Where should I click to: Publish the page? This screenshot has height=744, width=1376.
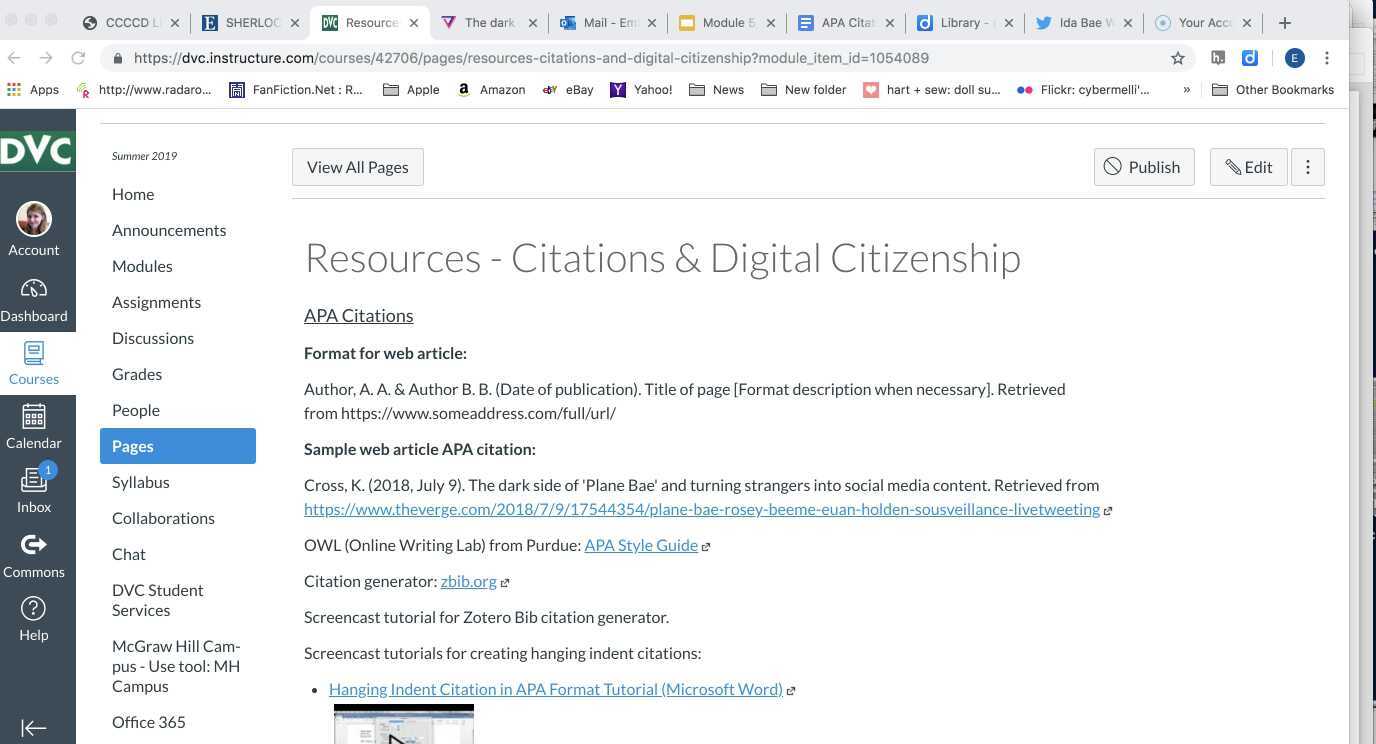[x=1143, y=167]
